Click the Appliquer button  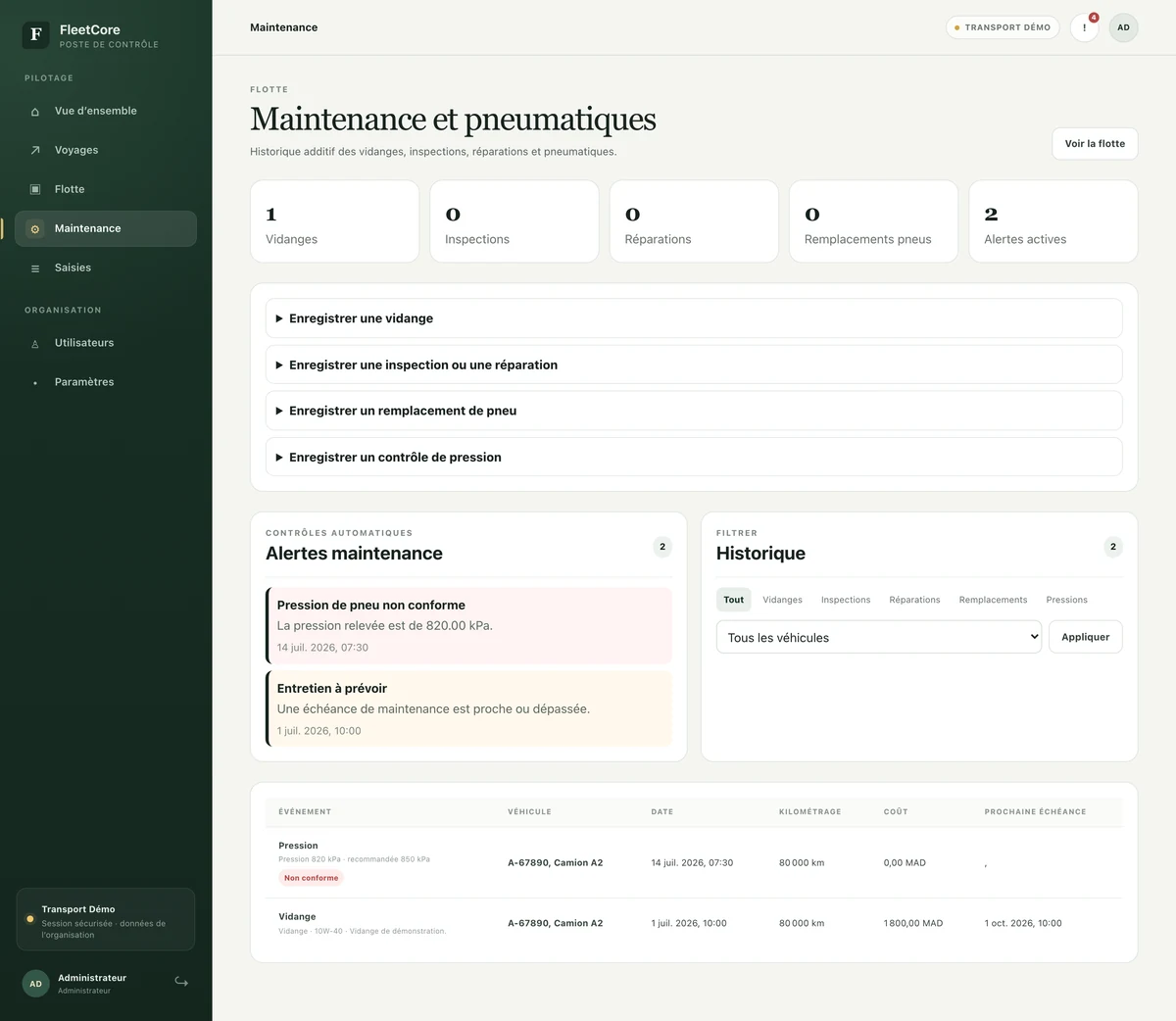click(x=1085, y=637)
